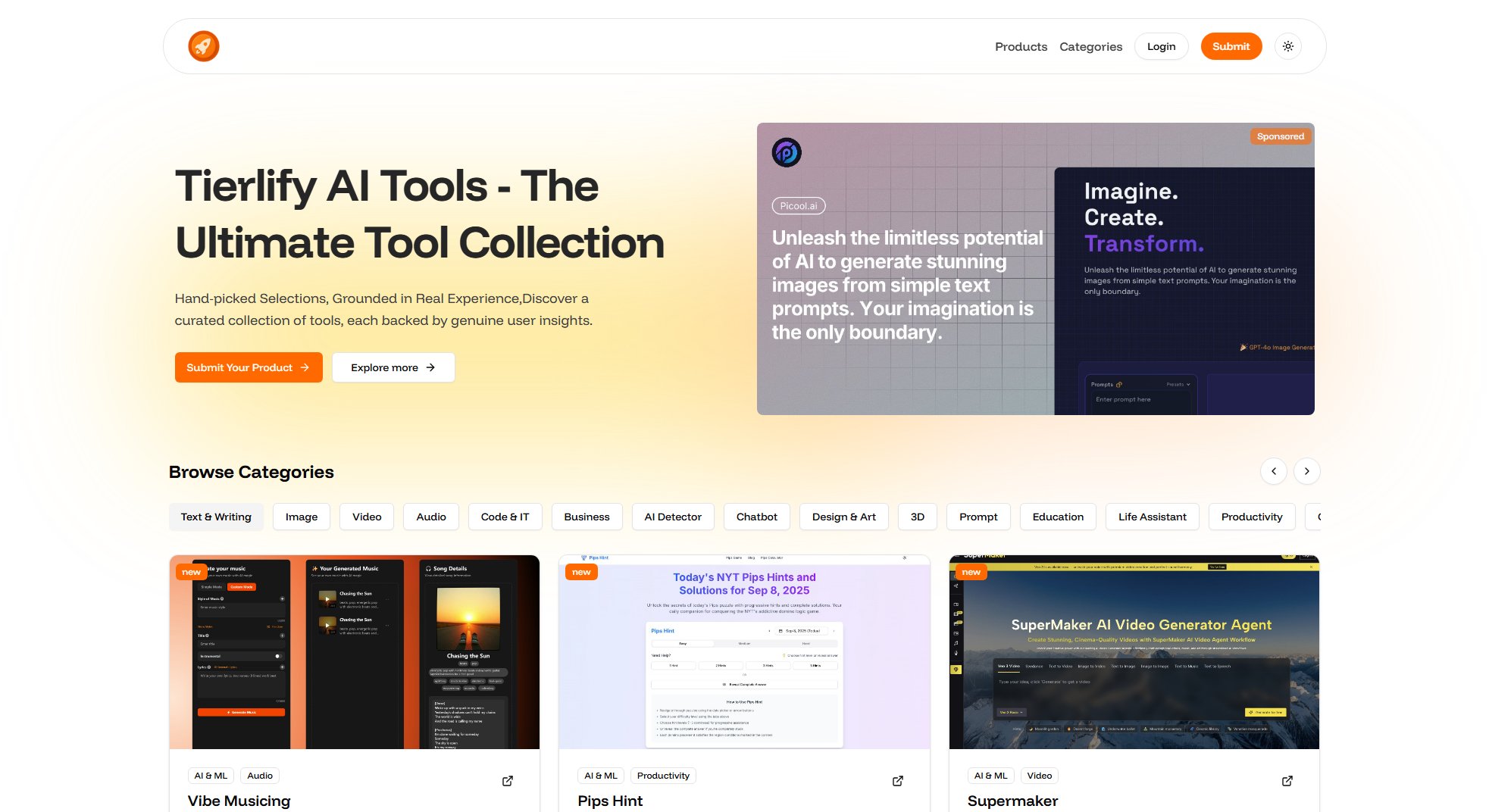Open the Categories navigation menu
Viewport: 1489px width, 812px height.
tap(1090, 47)
